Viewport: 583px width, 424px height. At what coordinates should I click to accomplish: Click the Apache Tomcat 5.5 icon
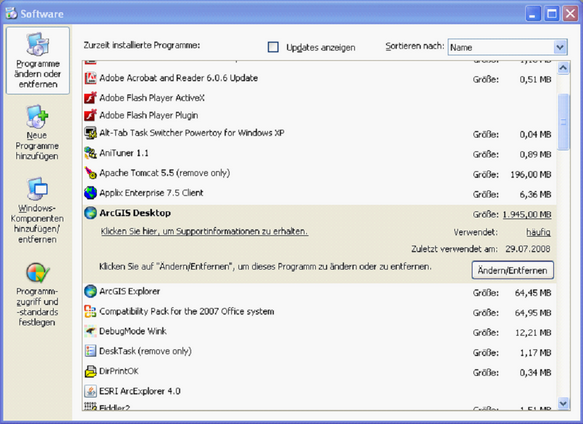tap(90, 173)
